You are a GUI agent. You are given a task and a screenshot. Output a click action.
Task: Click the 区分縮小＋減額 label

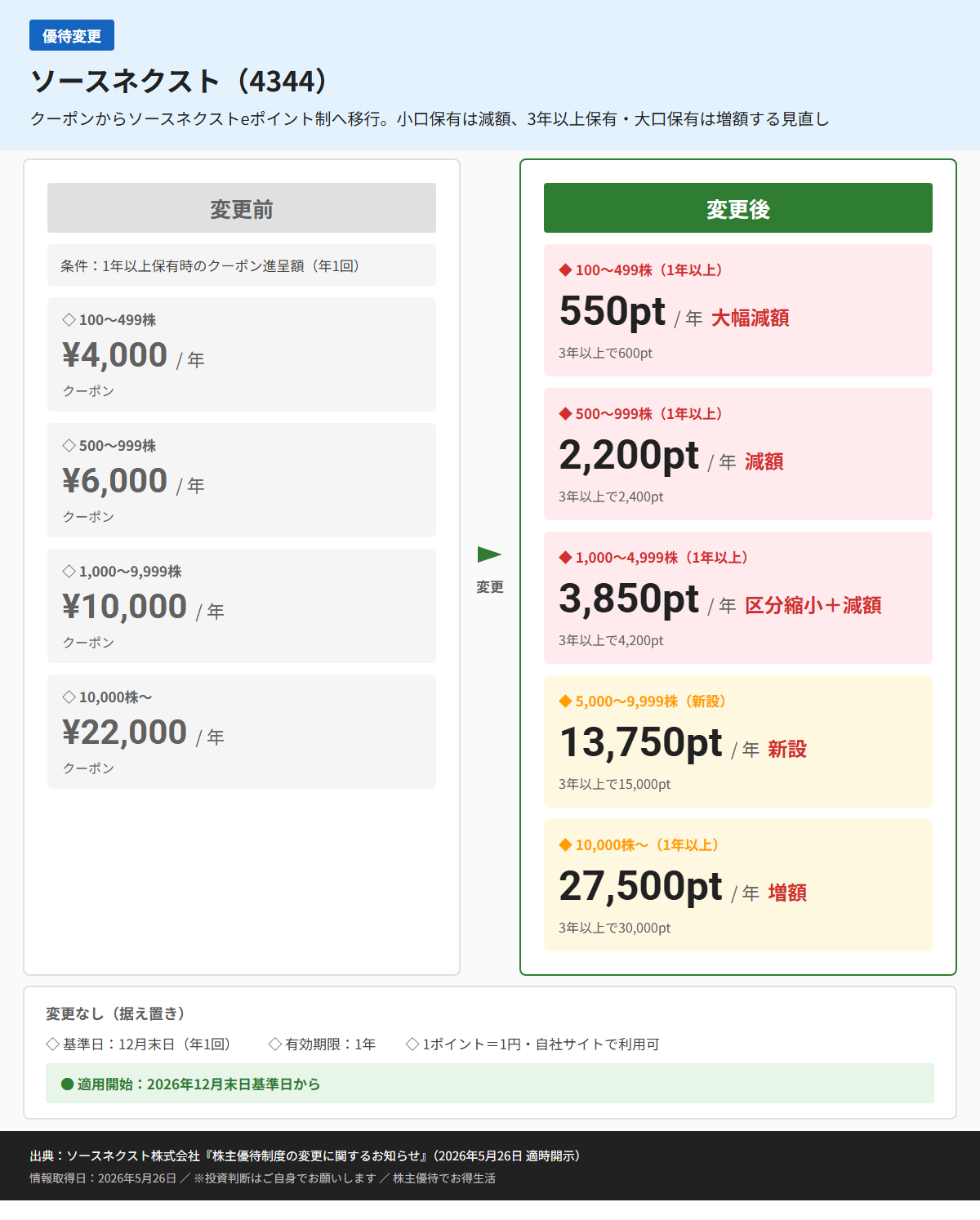[813, 606]
